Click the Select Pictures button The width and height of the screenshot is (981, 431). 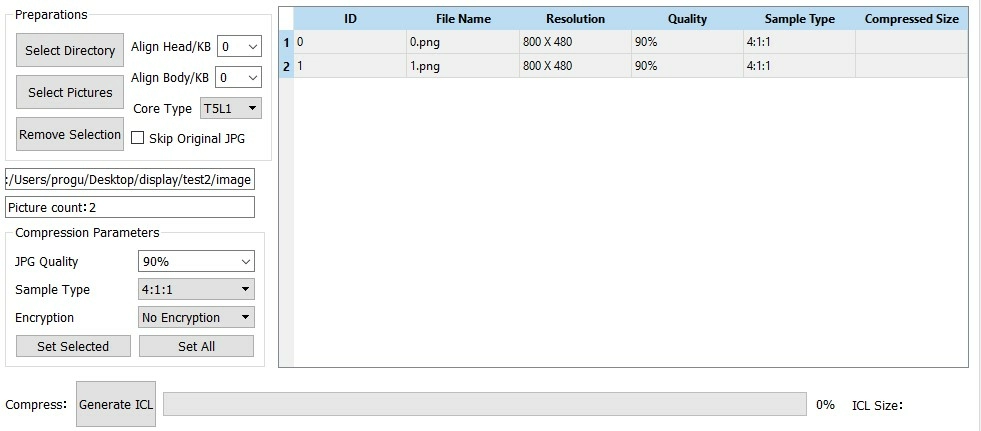[70, 93]
